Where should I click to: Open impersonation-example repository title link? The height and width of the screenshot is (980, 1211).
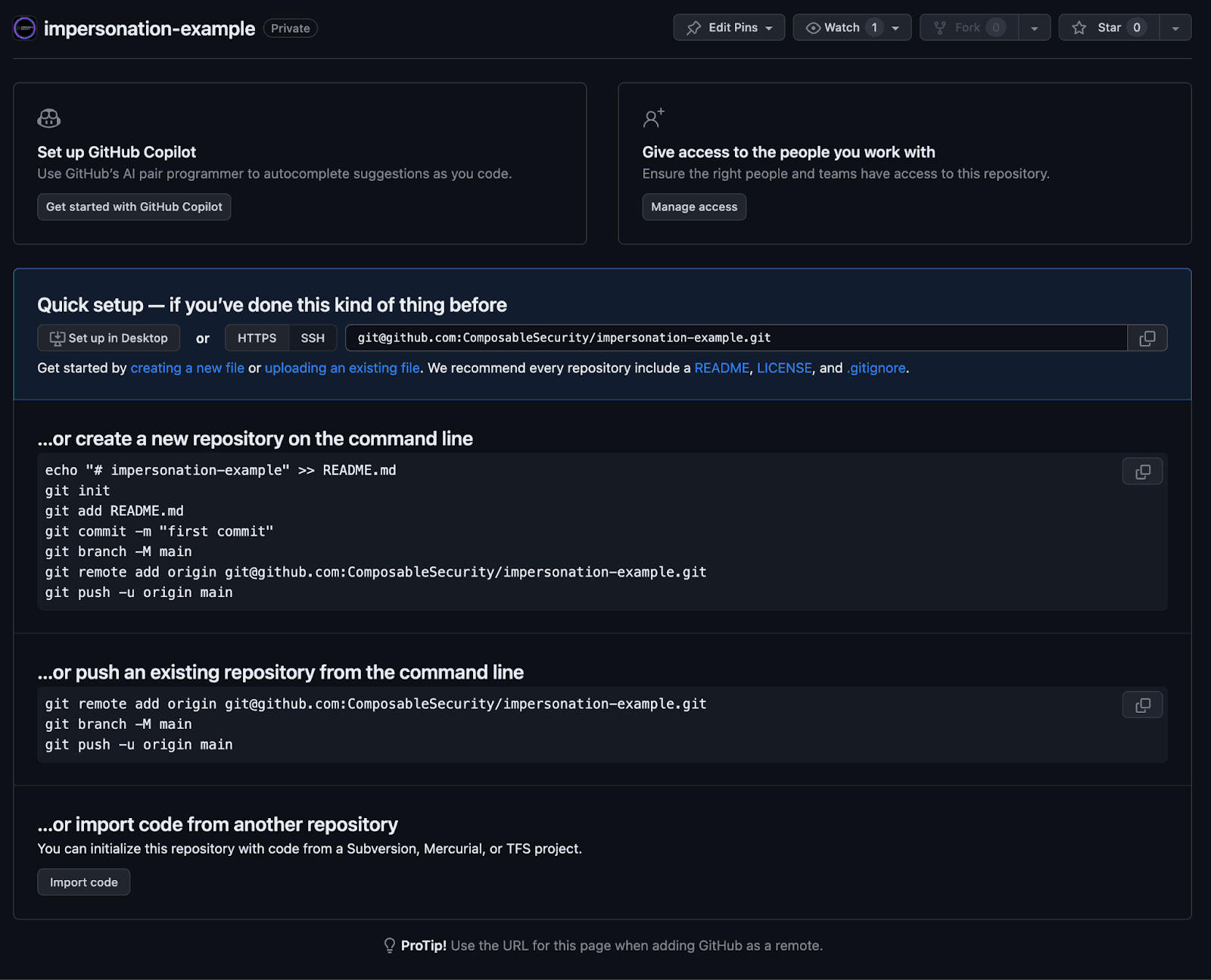pyautogui.click(x=149, y=28)
